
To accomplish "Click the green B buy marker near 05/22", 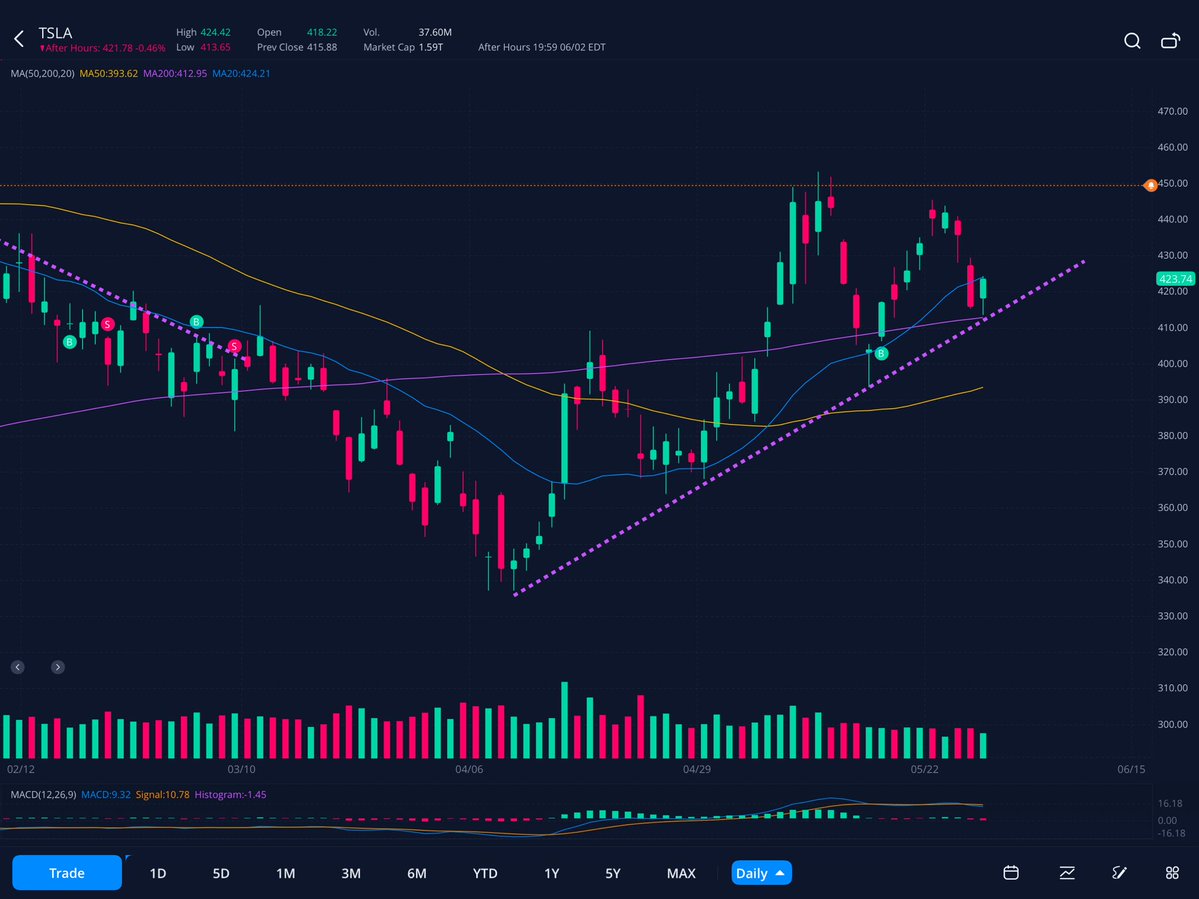I will click(x=881, y=353).
